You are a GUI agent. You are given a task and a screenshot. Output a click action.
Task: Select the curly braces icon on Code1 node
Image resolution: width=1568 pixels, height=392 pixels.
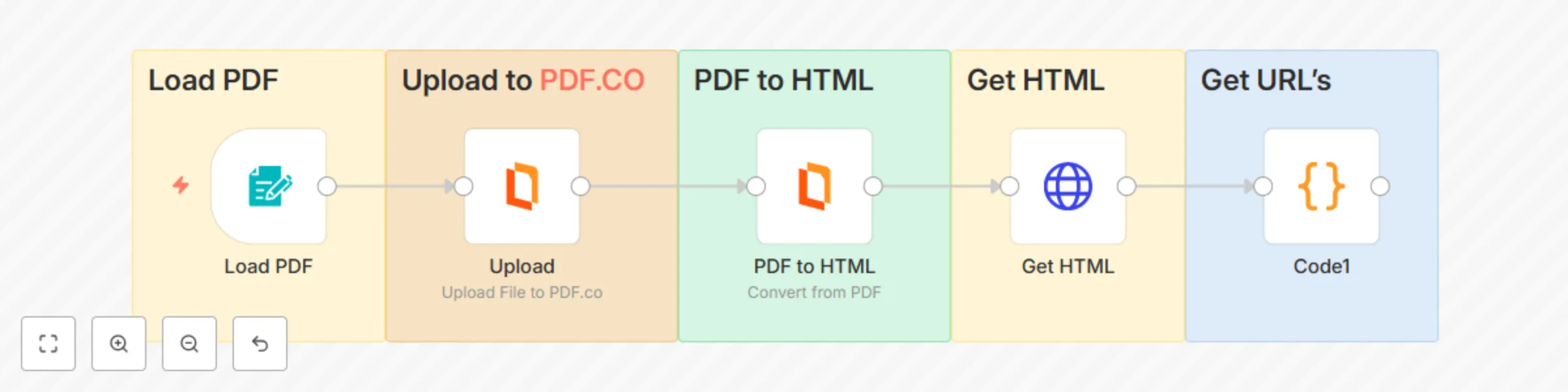[1320, 186]
